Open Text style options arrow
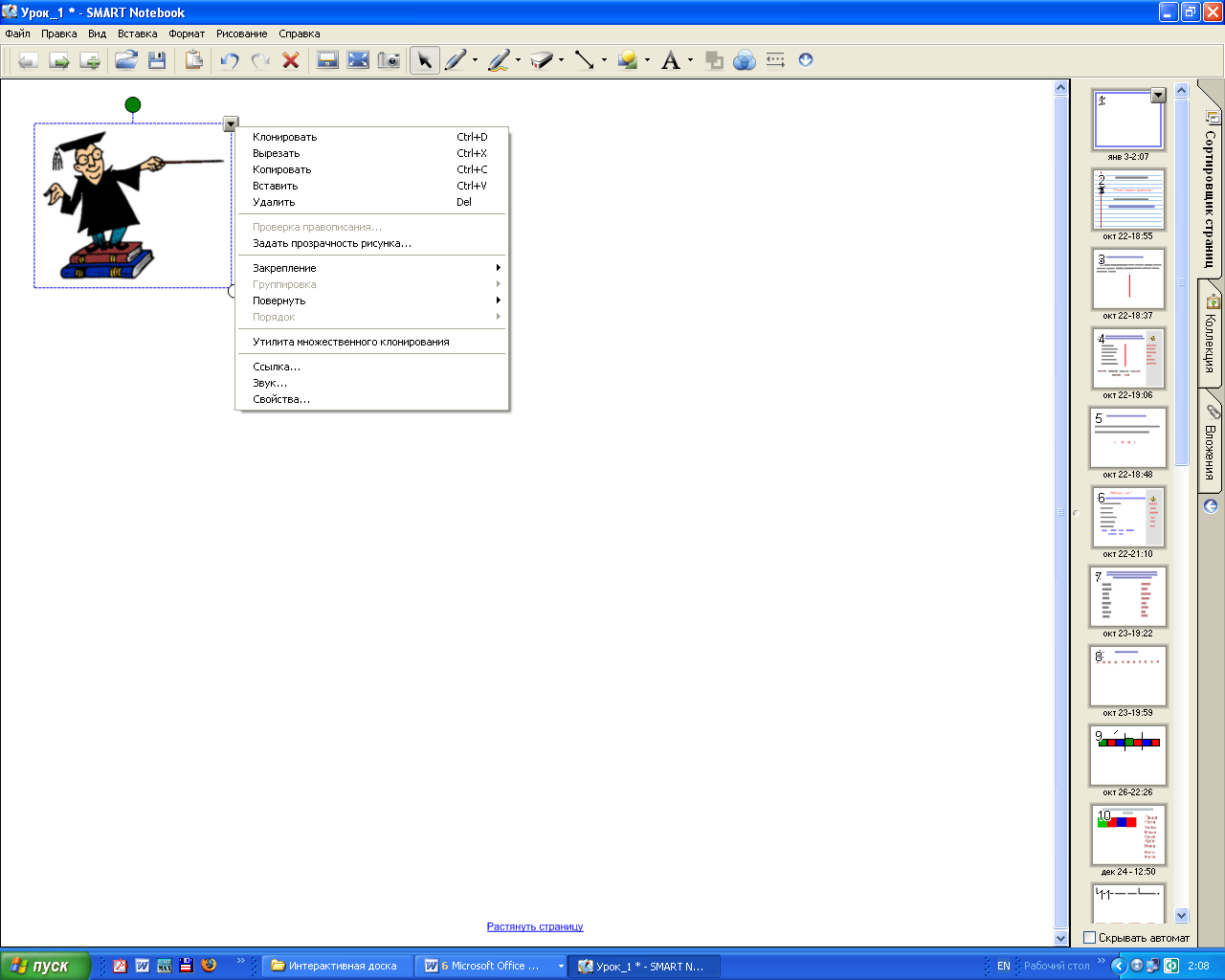This screenshot has width=1225, height=980. pyautogui.click(x=690, y=60)
